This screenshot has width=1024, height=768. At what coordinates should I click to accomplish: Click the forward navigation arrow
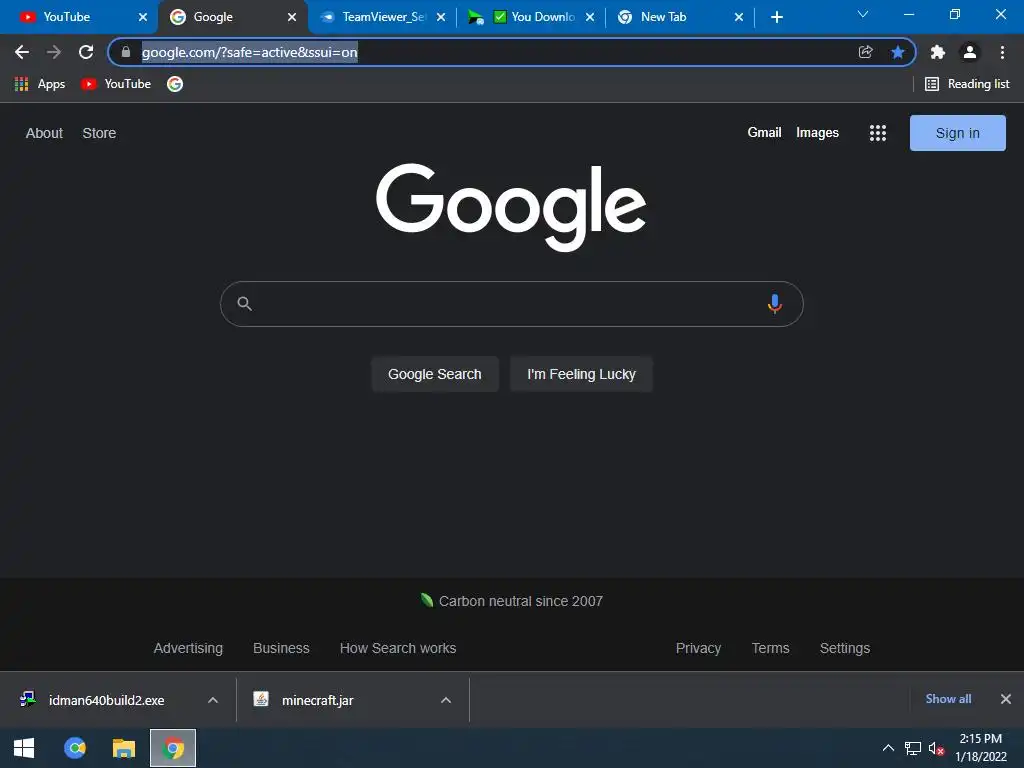[x=54, y=52]
